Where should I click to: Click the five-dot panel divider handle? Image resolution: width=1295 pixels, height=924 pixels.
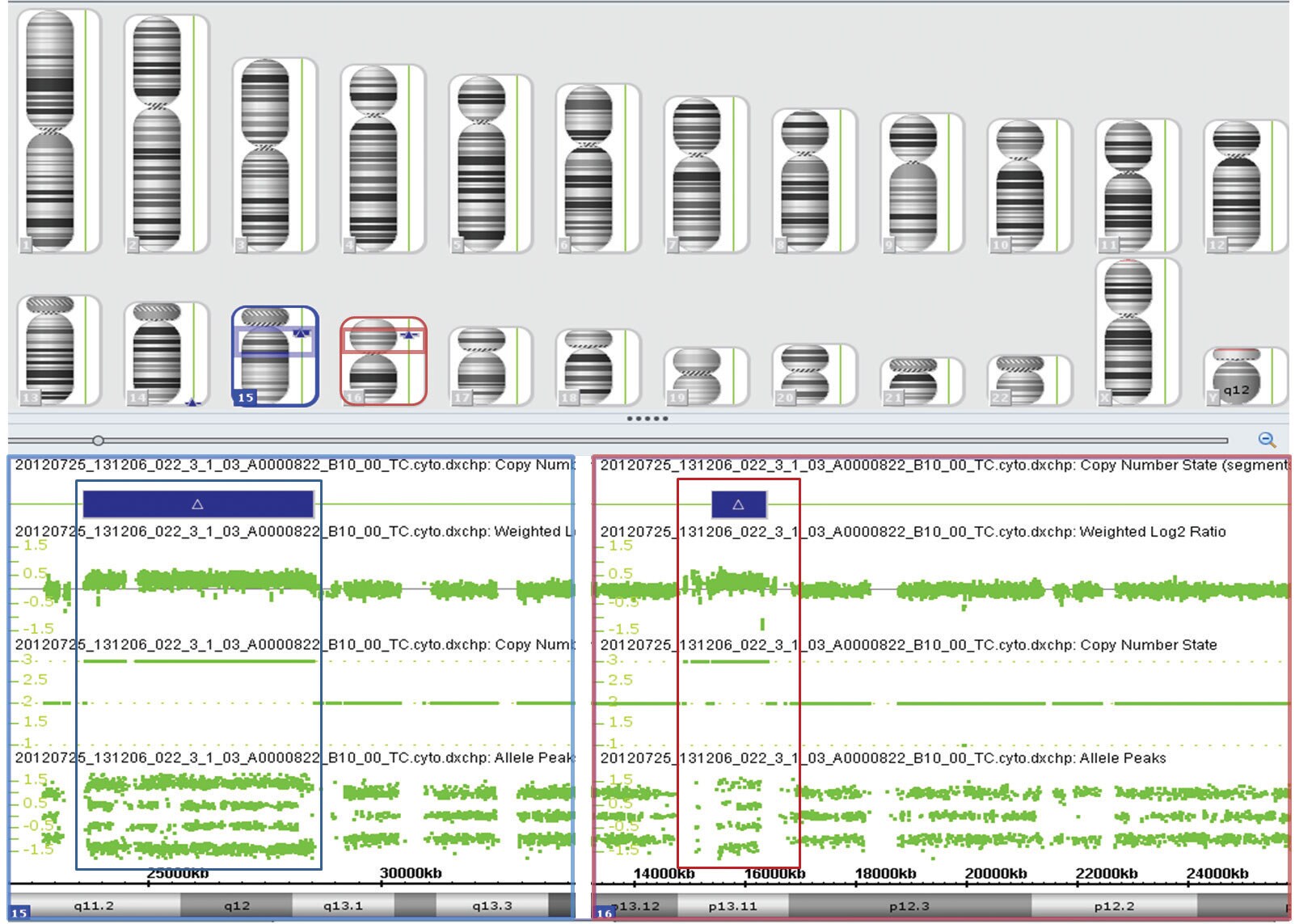647,419
